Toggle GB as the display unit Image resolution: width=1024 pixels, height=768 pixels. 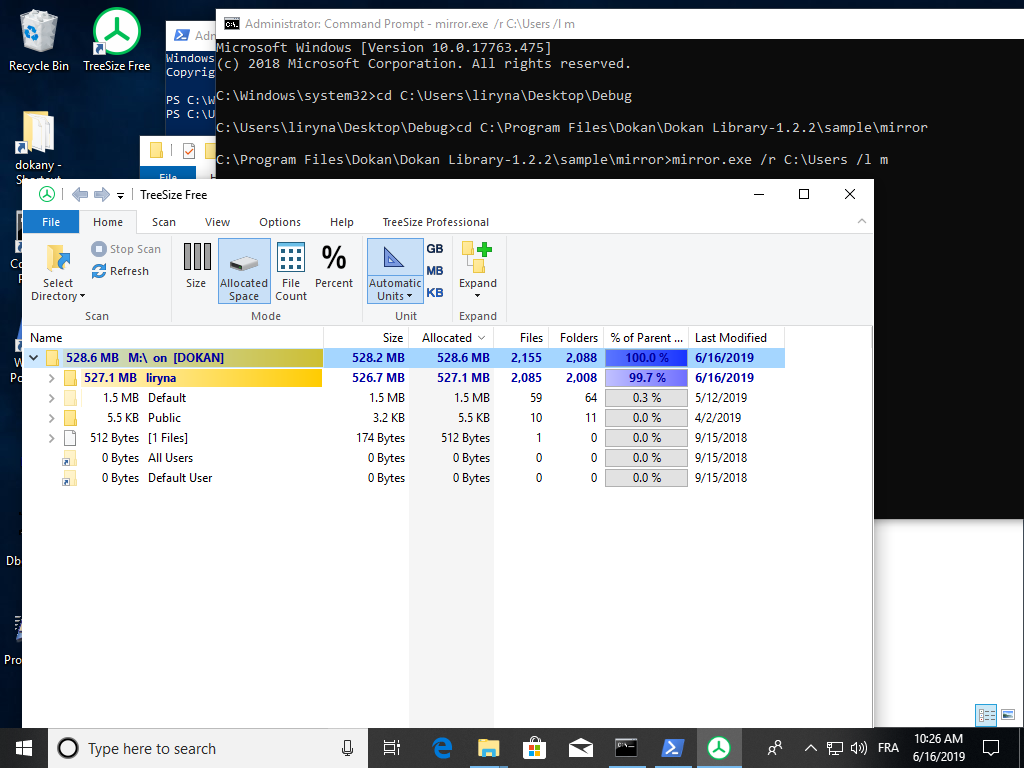click(434, 248)
